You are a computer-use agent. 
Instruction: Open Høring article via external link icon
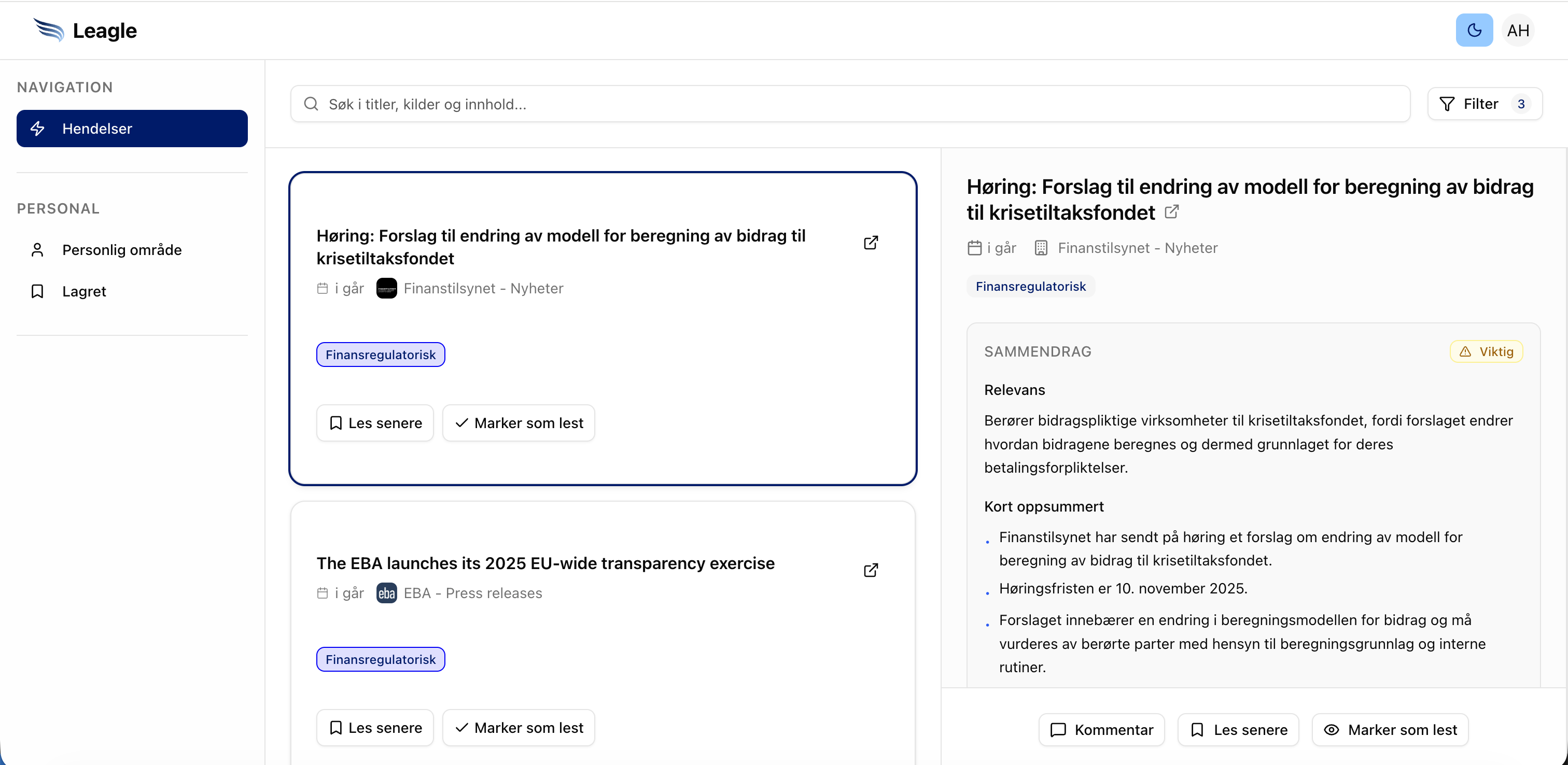coord(871,242)
